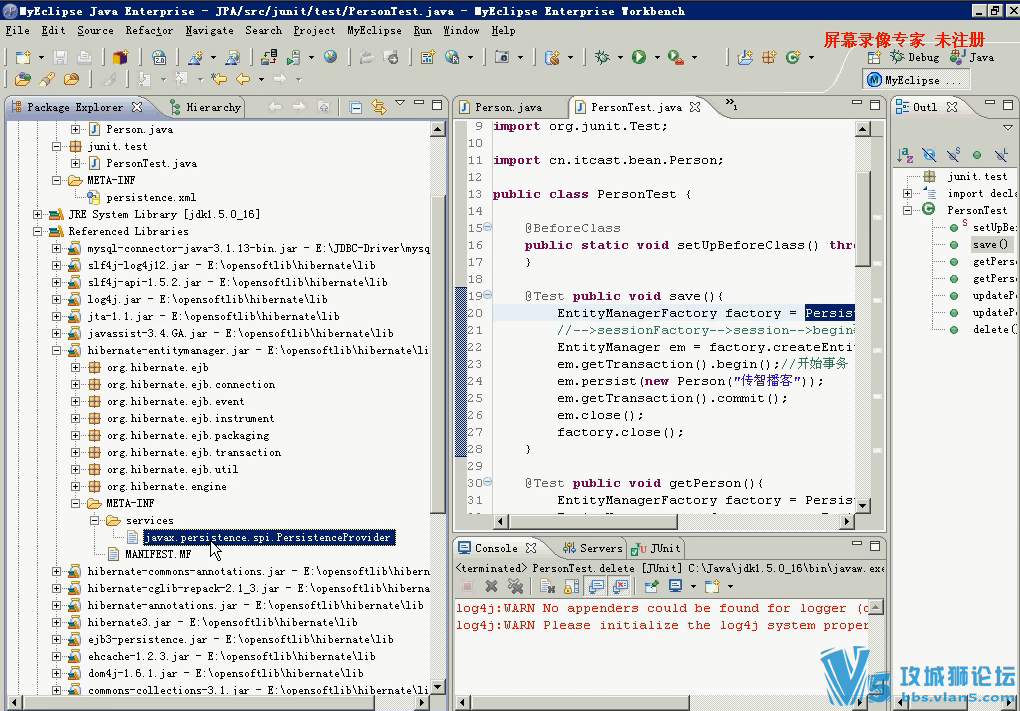Viewport: 1020px width, 711px height.
Task: Toggle Hide Static Members in Outline
Action: point(953,155)
